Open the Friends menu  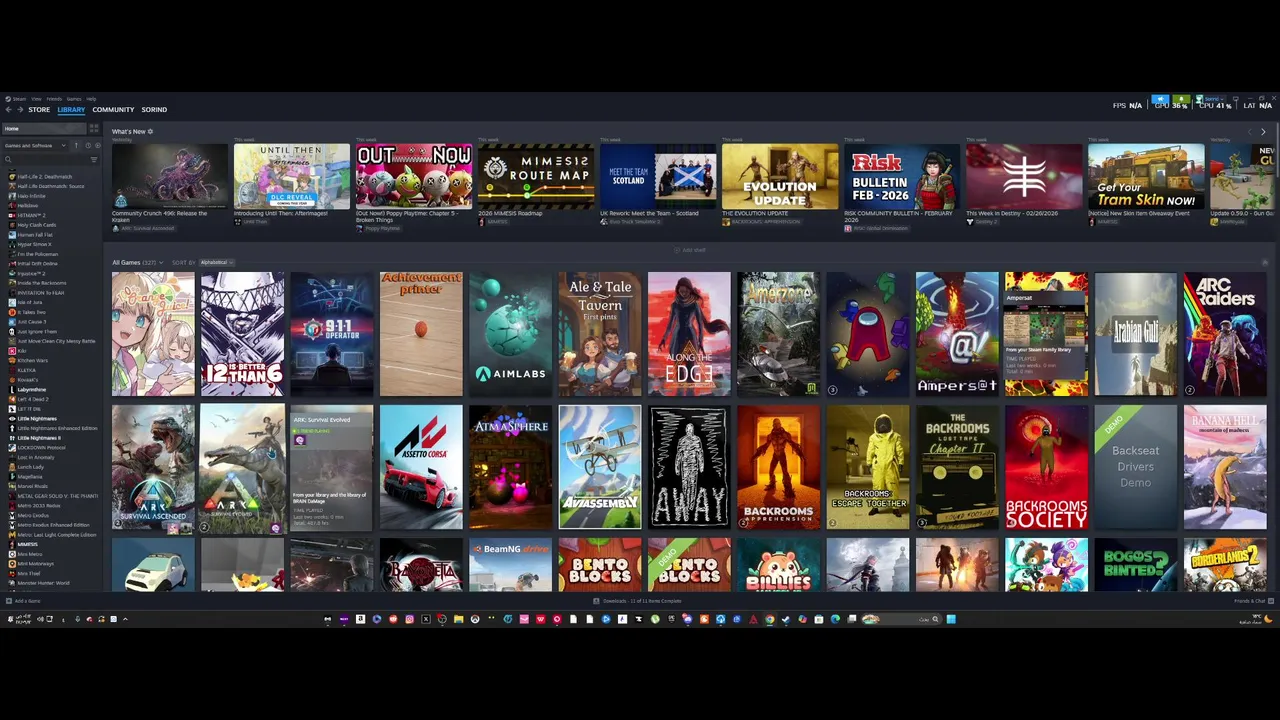coord(54,99)
